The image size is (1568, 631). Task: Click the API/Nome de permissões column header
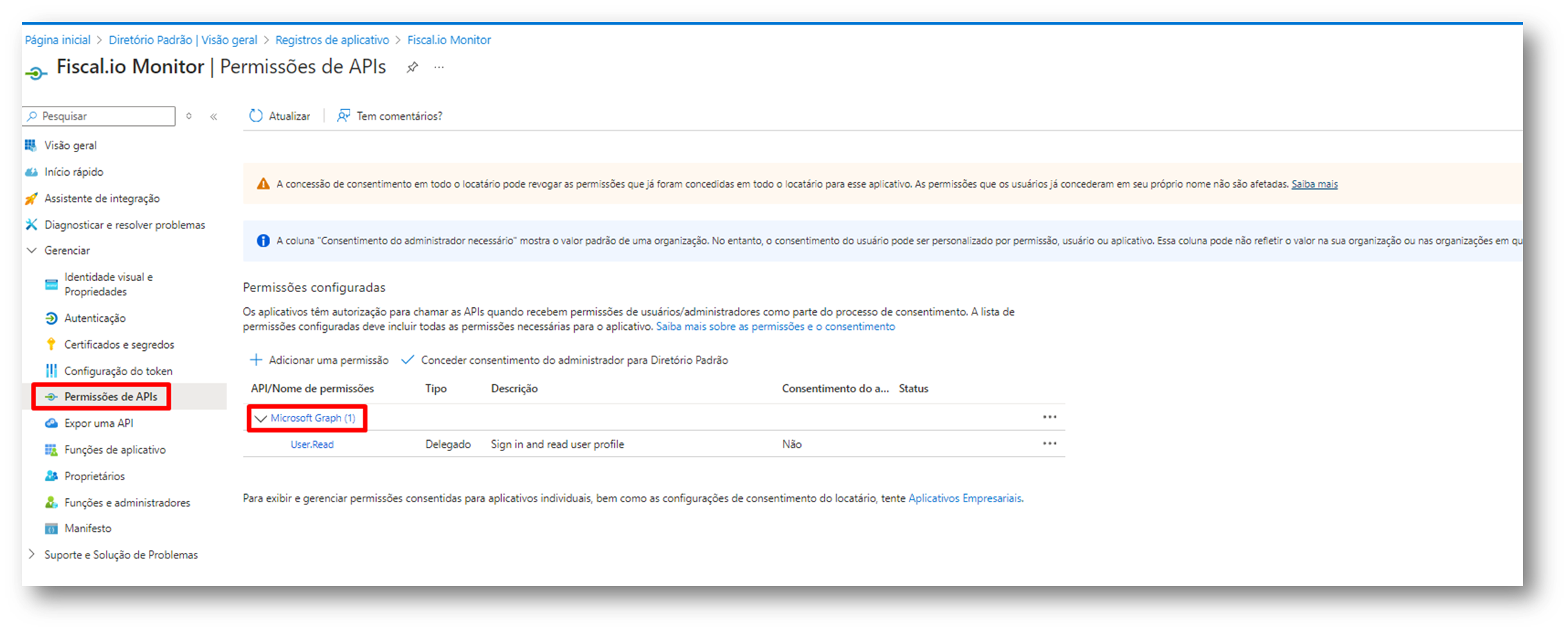(312, 389)
